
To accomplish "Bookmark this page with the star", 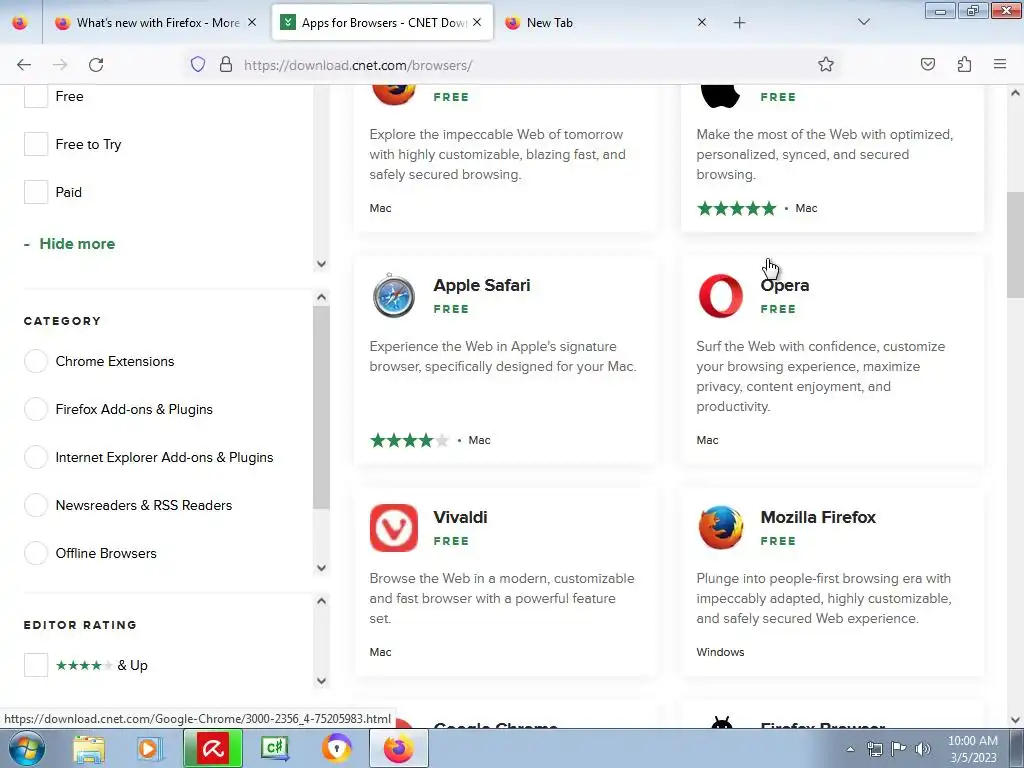I will point(825,65).
